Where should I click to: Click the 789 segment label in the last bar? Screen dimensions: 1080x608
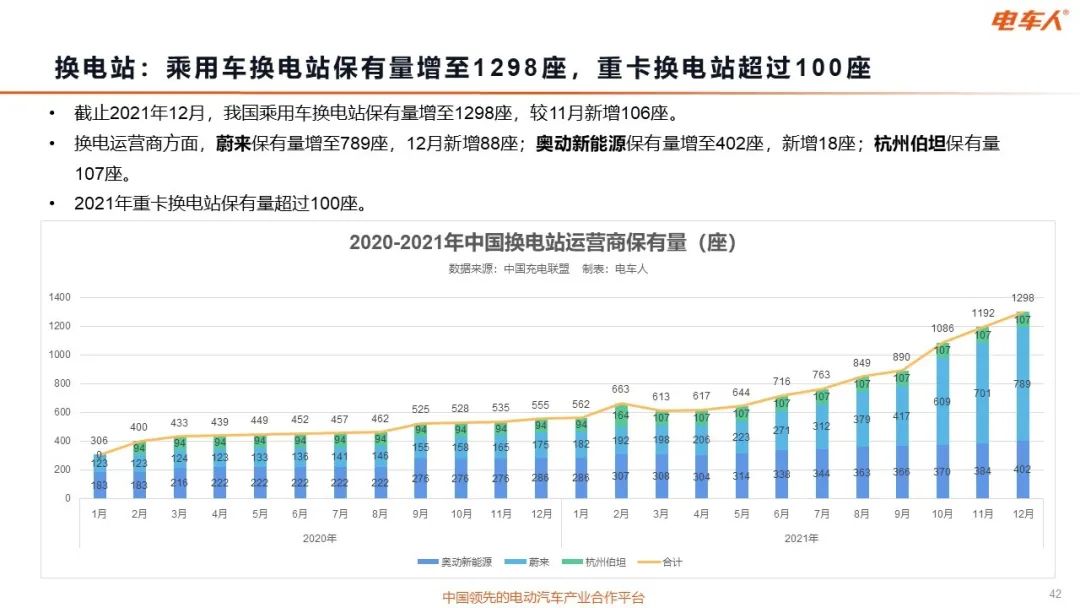(x=1022, y=384)
